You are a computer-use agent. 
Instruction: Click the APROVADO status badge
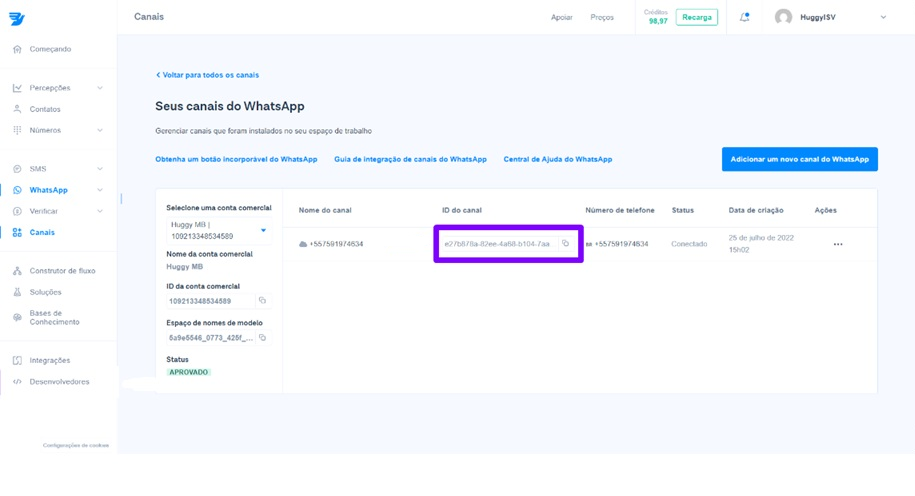pos(188,372)
